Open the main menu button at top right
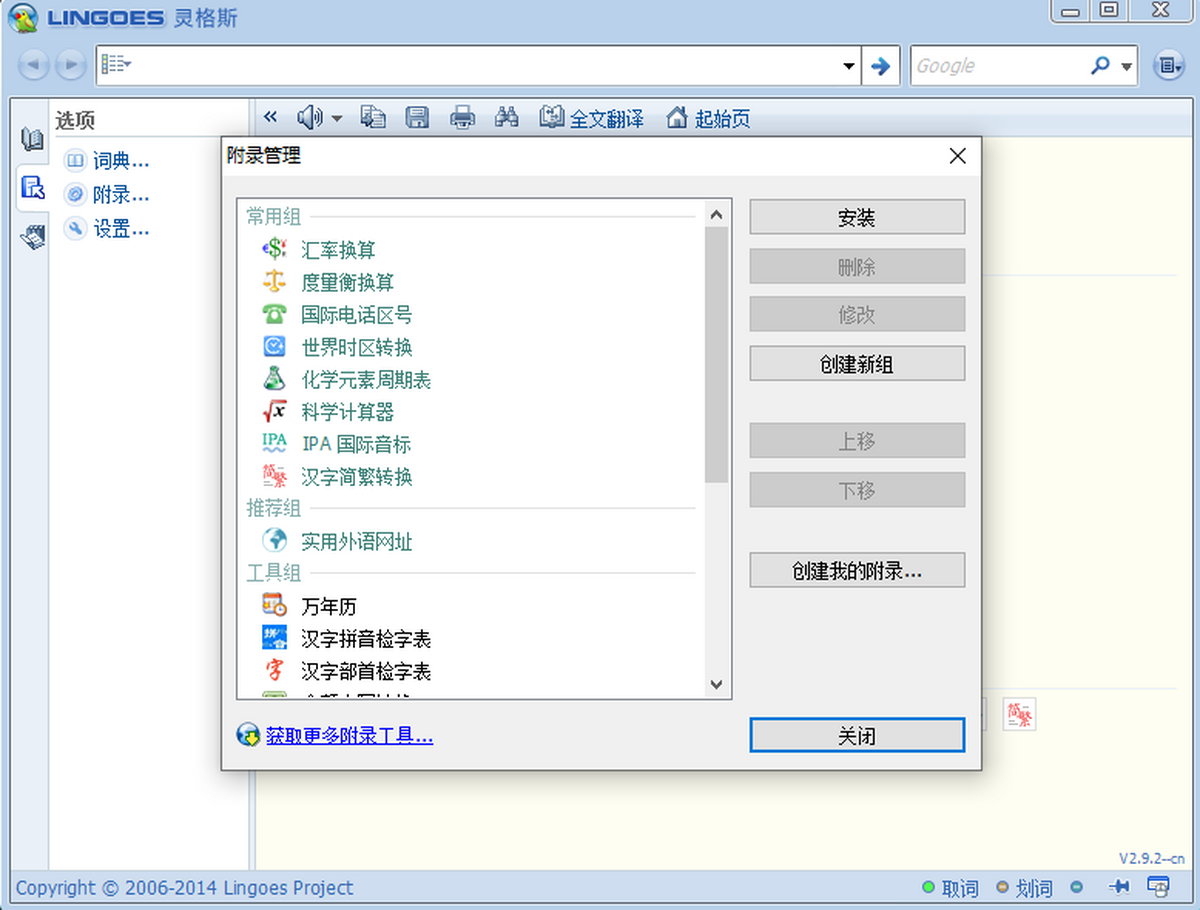 (1168, 66)
